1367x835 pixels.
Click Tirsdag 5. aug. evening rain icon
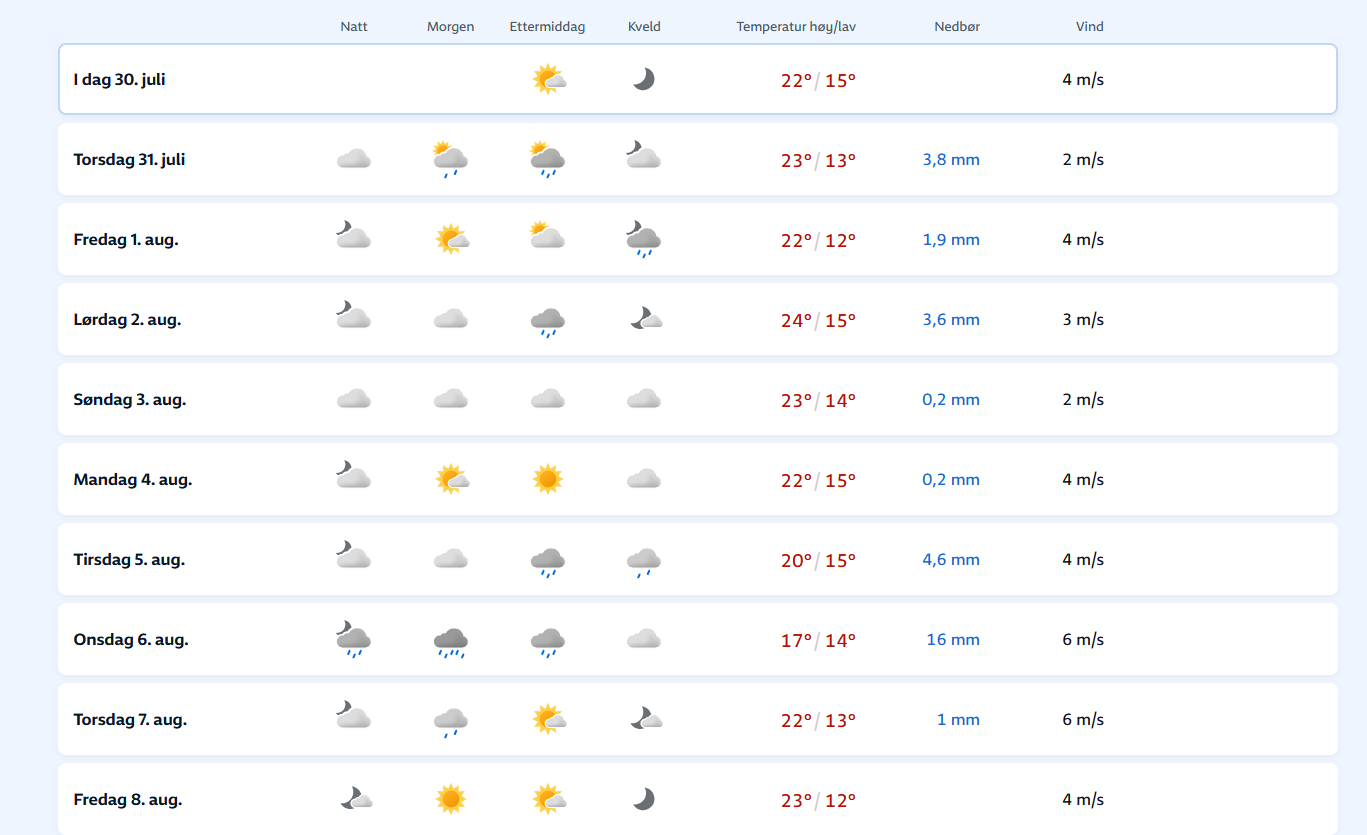point(643,560)
